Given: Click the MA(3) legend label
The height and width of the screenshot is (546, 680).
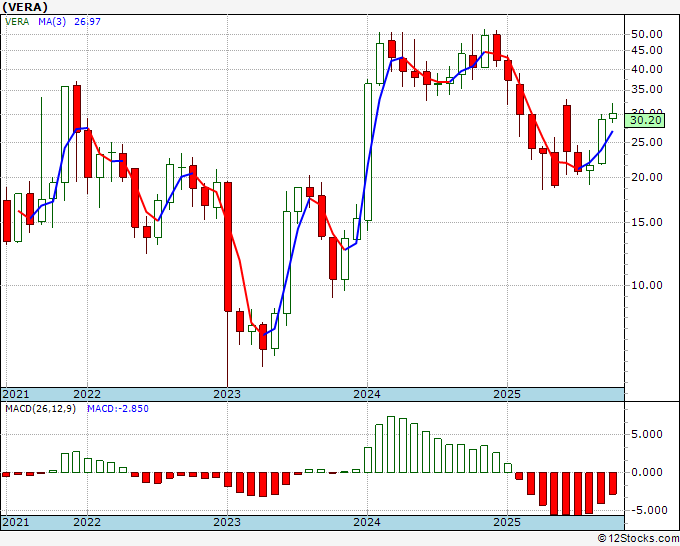Looking at the screenshot, I should click(52, 22).
